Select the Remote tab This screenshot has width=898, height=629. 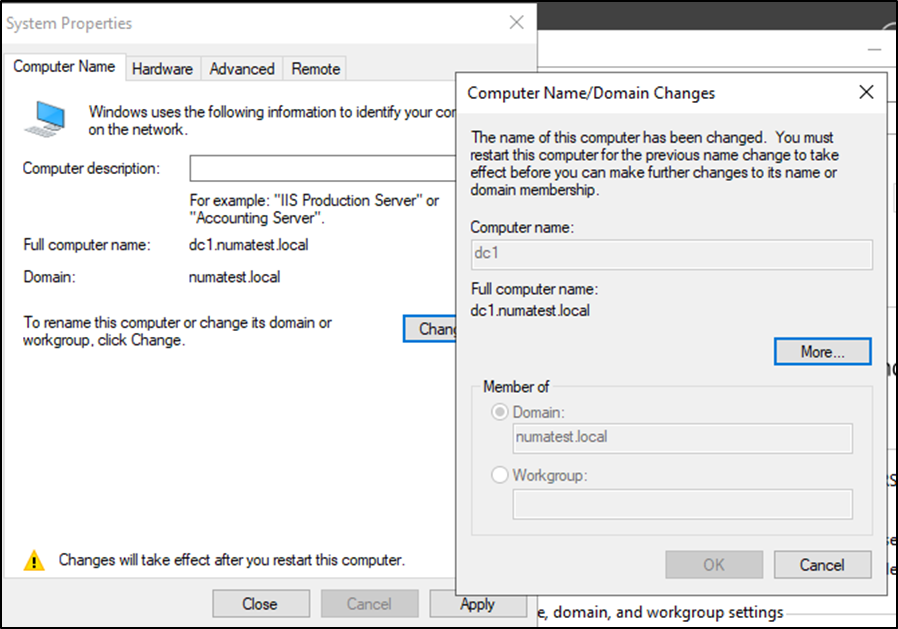316,69
